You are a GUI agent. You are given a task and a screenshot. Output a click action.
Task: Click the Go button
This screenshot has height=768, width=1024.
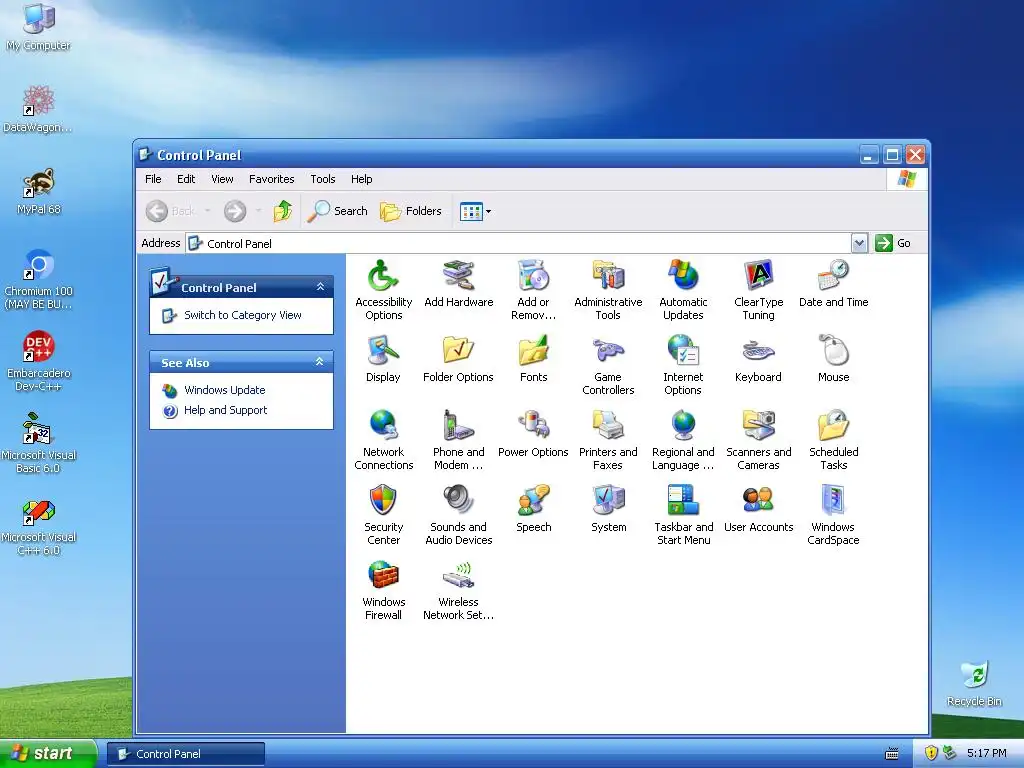(x=893, y=244)
